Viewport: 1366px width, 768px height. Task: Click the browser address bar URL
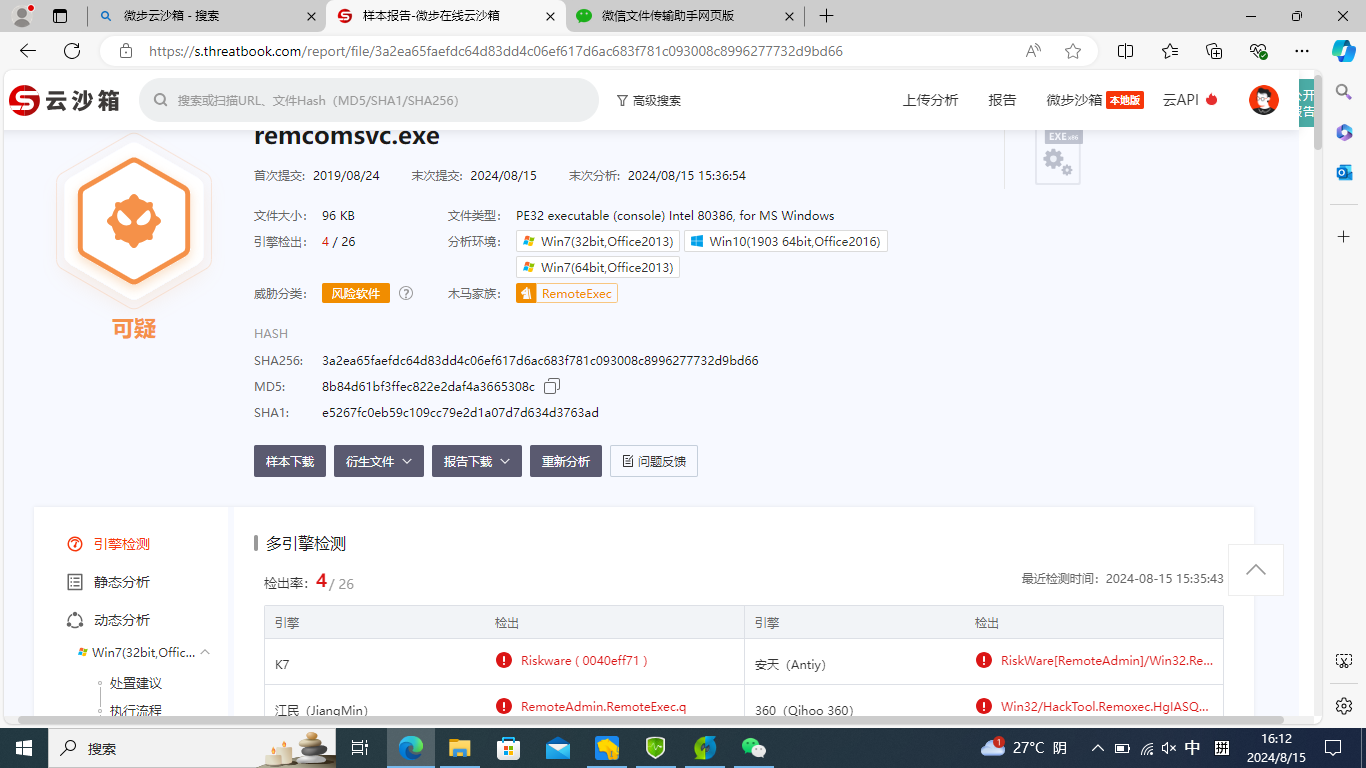click(x=495, y=51)
